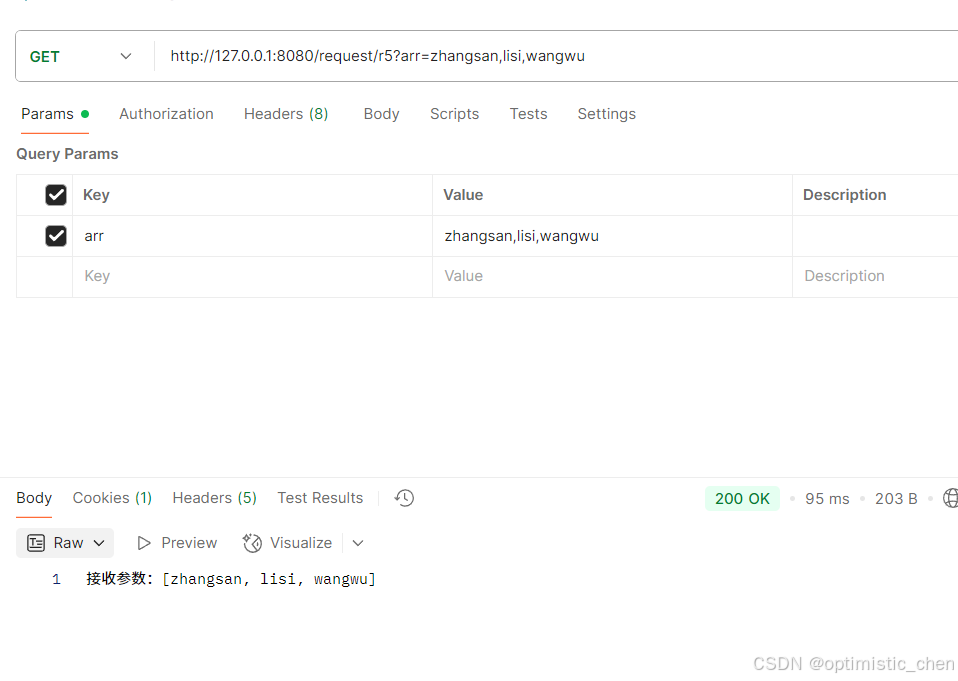
Task: Click the 200 OK status badge
Action: pyautogui.click(x=742, y=499)
